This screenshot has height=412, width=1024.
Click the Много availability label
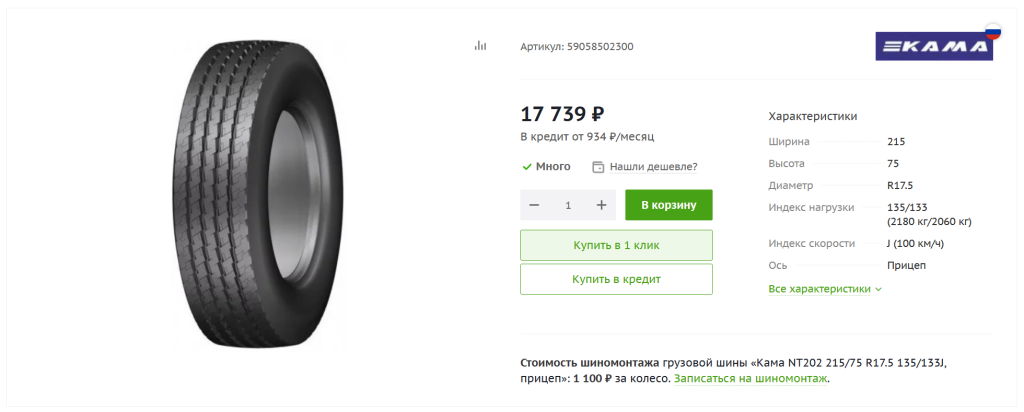[x=553, y=167]
